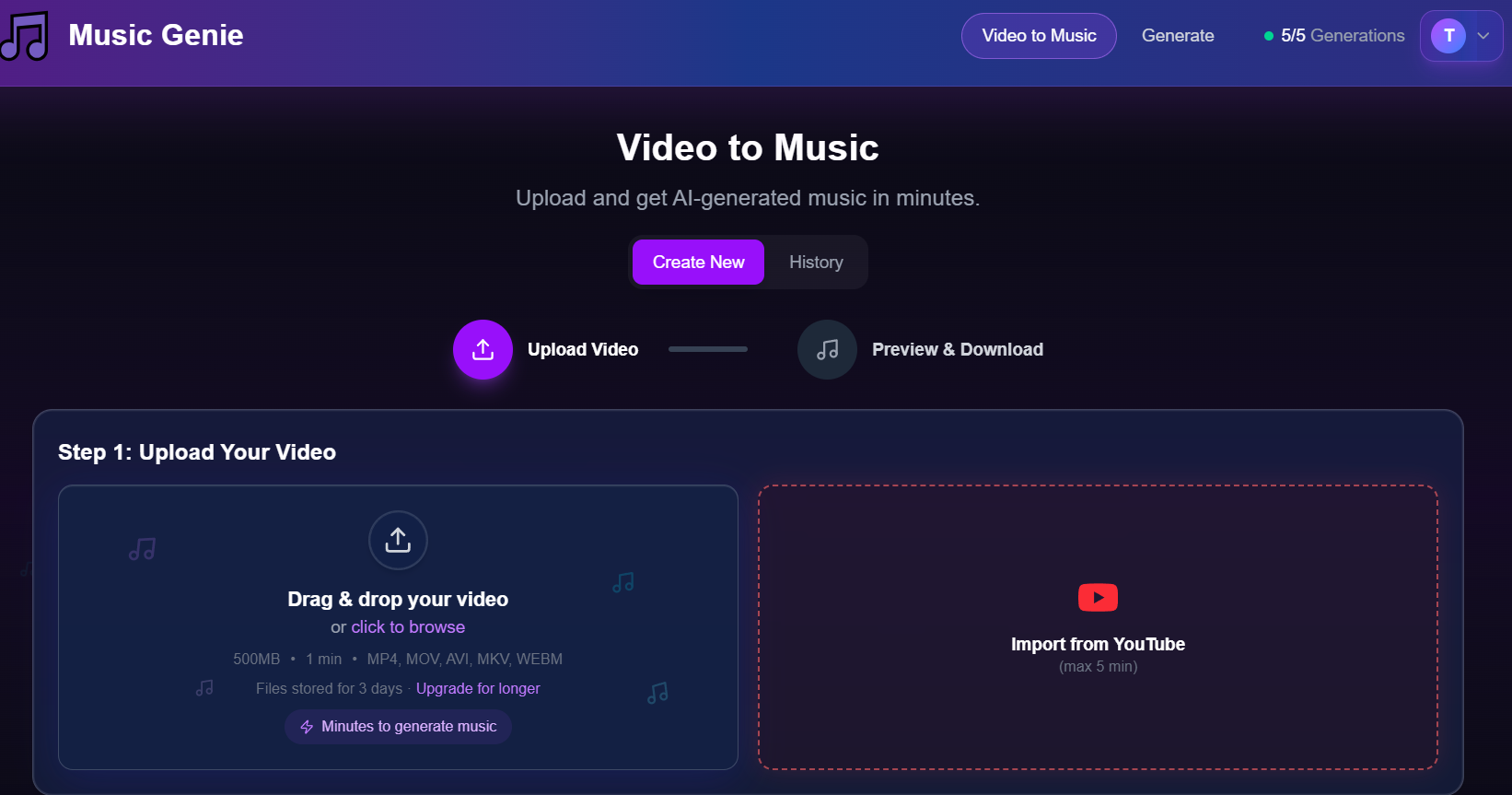Click the step progress bar connector

(x=708, y=349)
